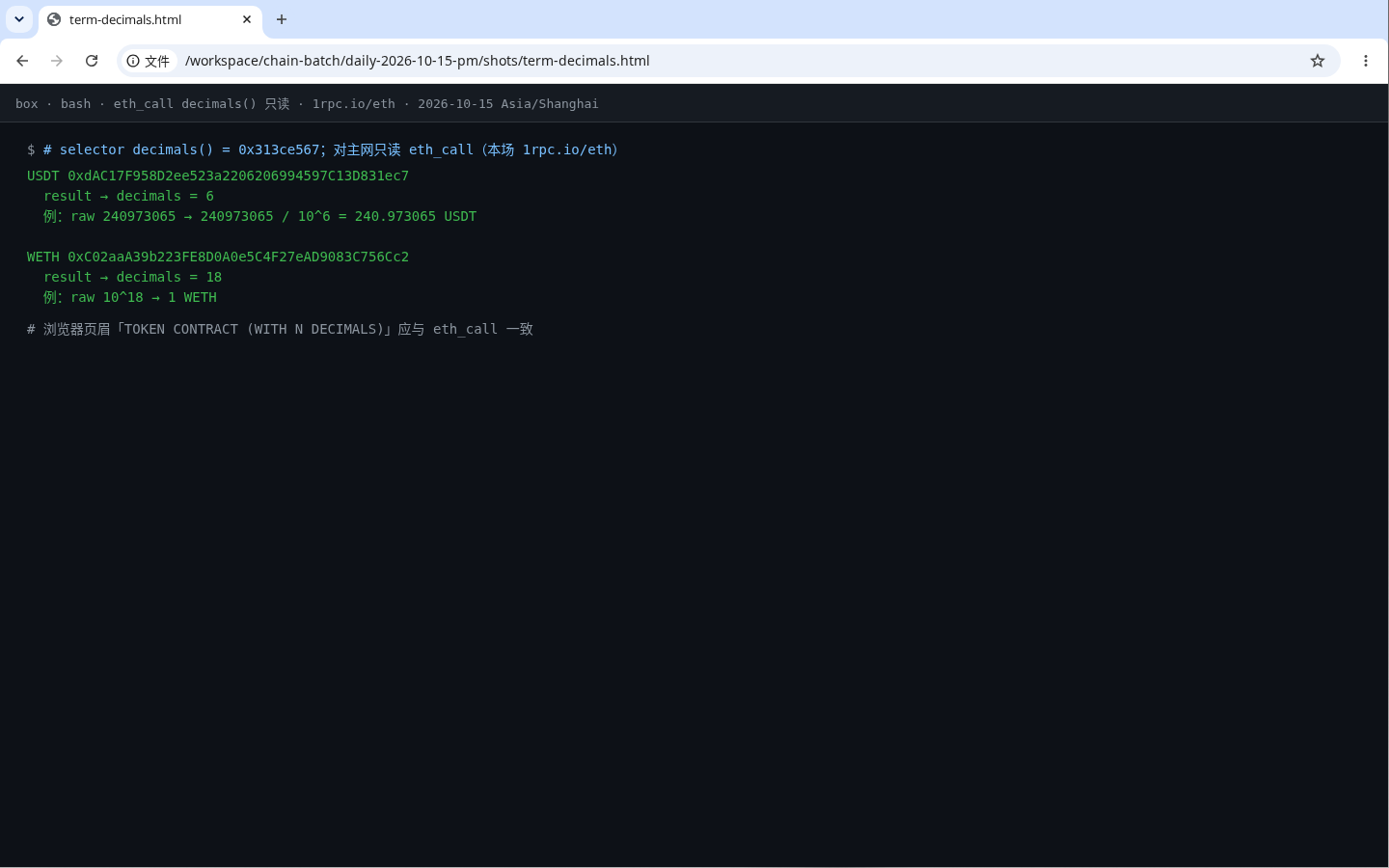The height and width of the screenshot is (868, 1389).
Task: Click the WETH contract address line
Action: (218, 257)
